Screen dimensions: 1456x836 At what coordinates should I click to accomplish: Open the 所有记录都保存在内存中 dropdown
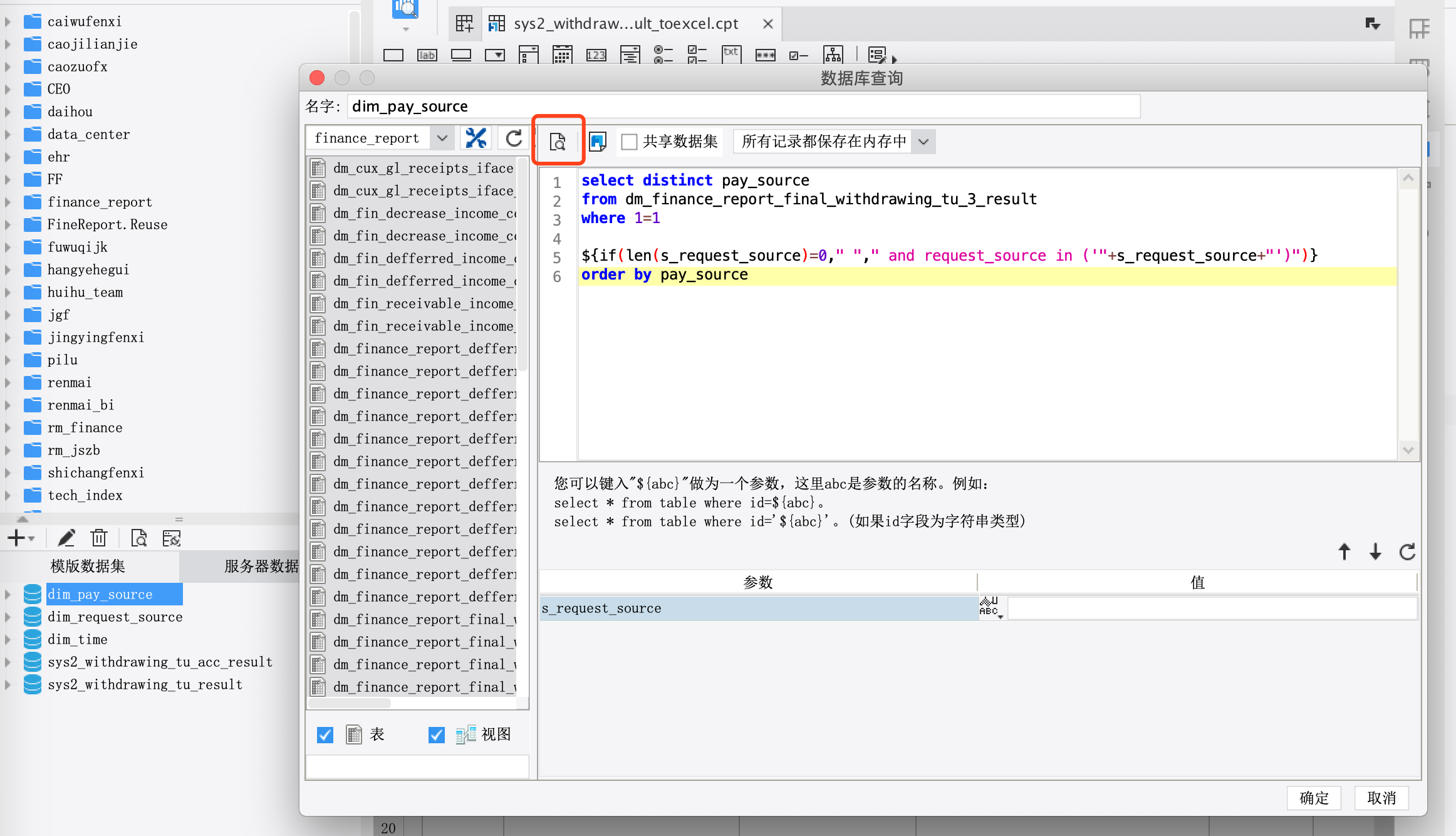tap(923, 142)
